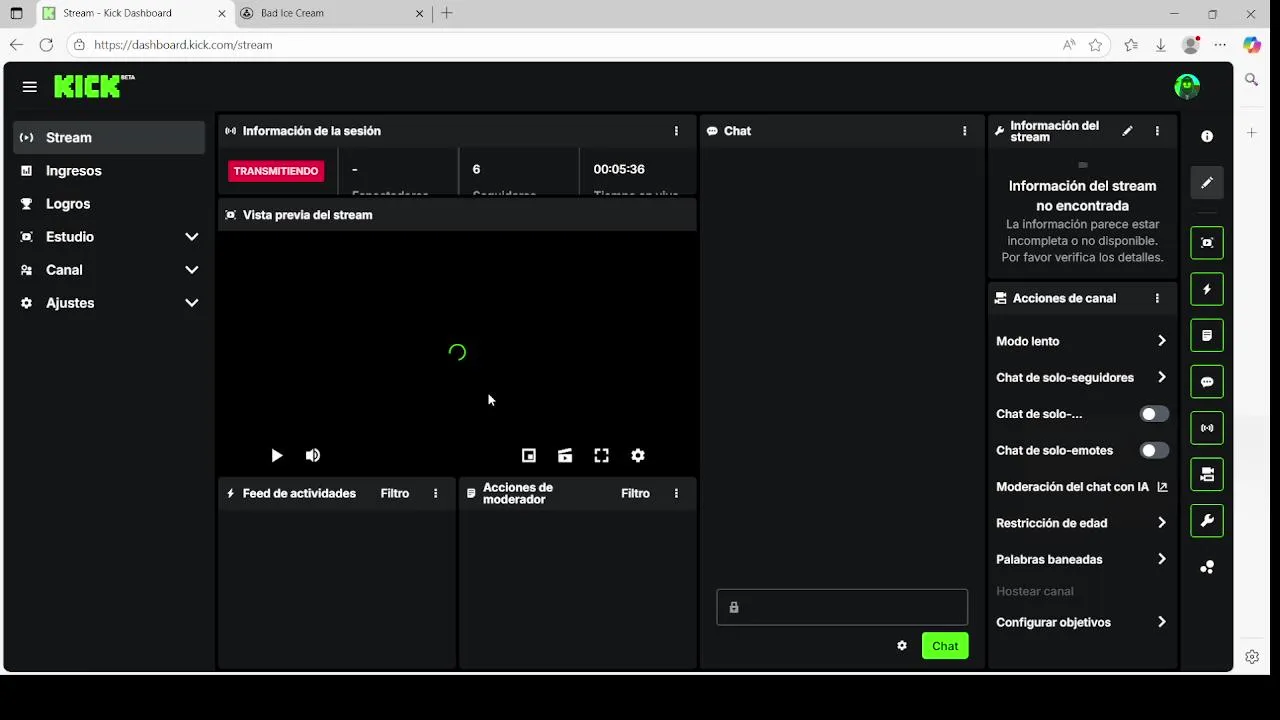This screenshot has width=1280, height=720.
Task: Open Edge Copilot icon
Action: click(x=1252, y=45)
